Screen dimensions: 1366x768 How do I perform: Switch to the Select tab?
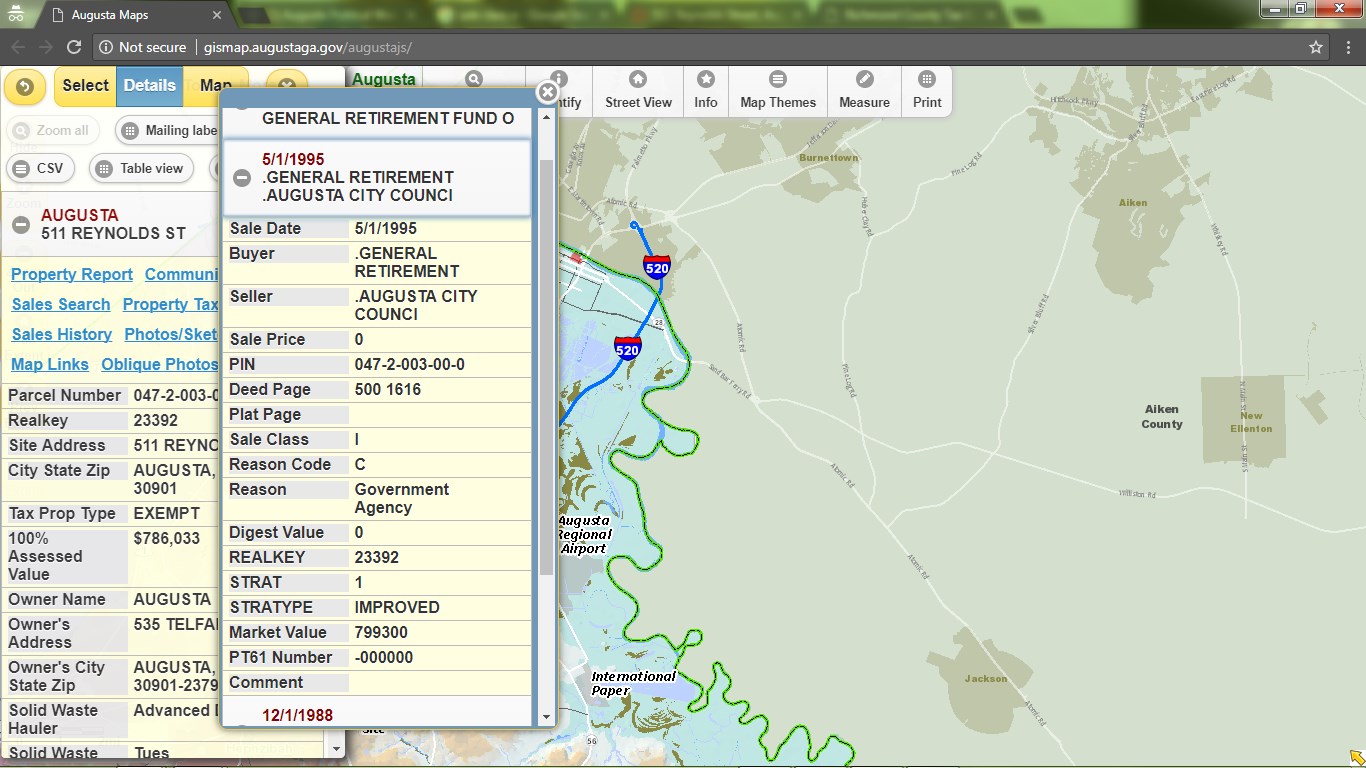pyautogui.click(x=85, y=86)
